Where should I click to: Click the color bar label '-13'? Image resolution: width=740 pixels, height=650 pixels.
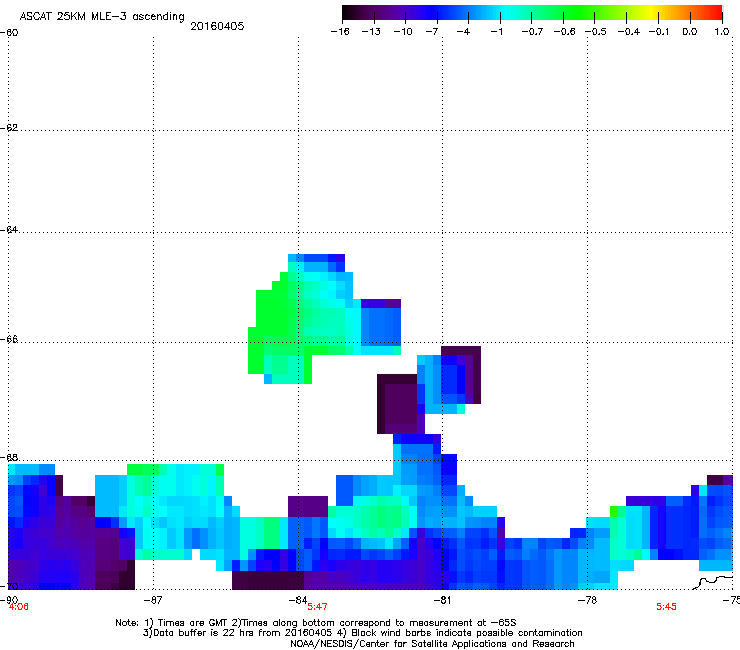point(371,32)
